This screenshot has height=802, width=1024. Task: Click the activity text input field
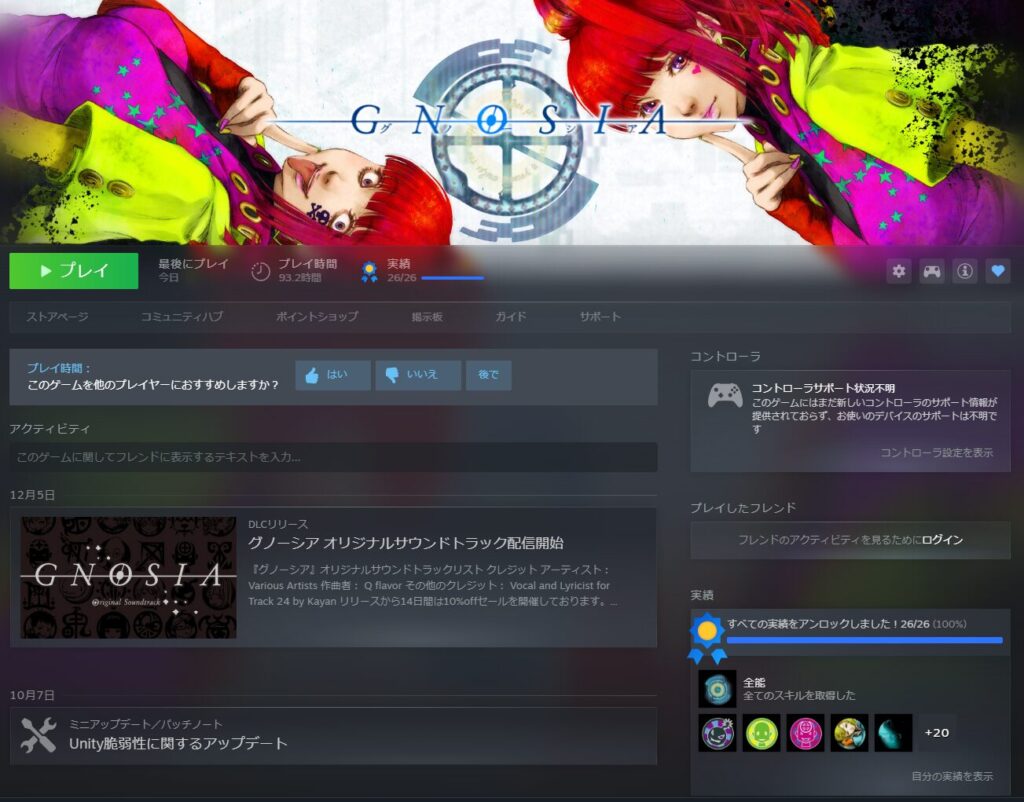(x=333, y=458)
